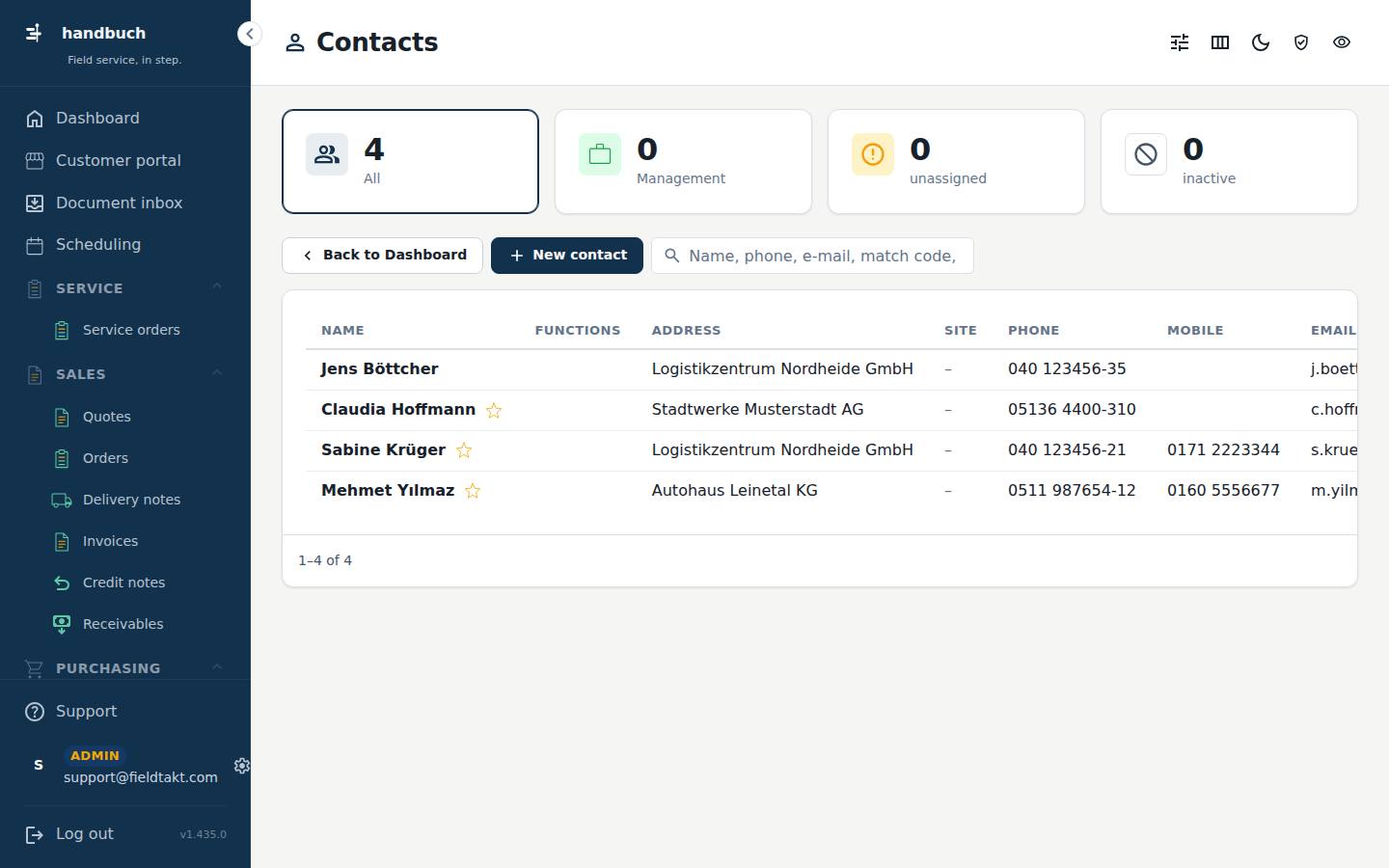Focus the contact search field
Screen dimensions: 1389x868
pos(812,256)
